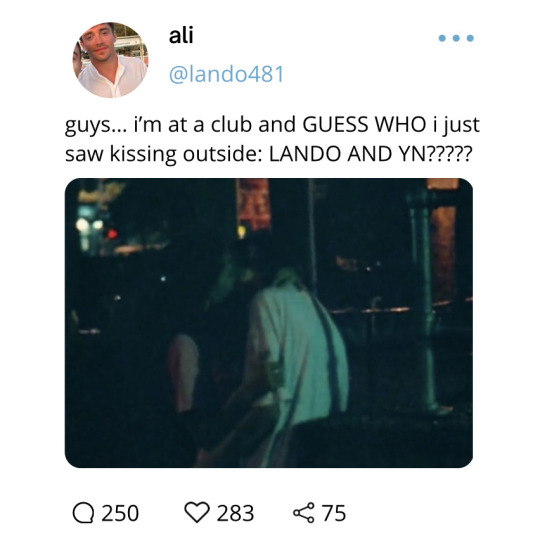The image size is (540, 553).
Task: Click the tweet text line starting 'guys...'
Action: click(272, 125)
